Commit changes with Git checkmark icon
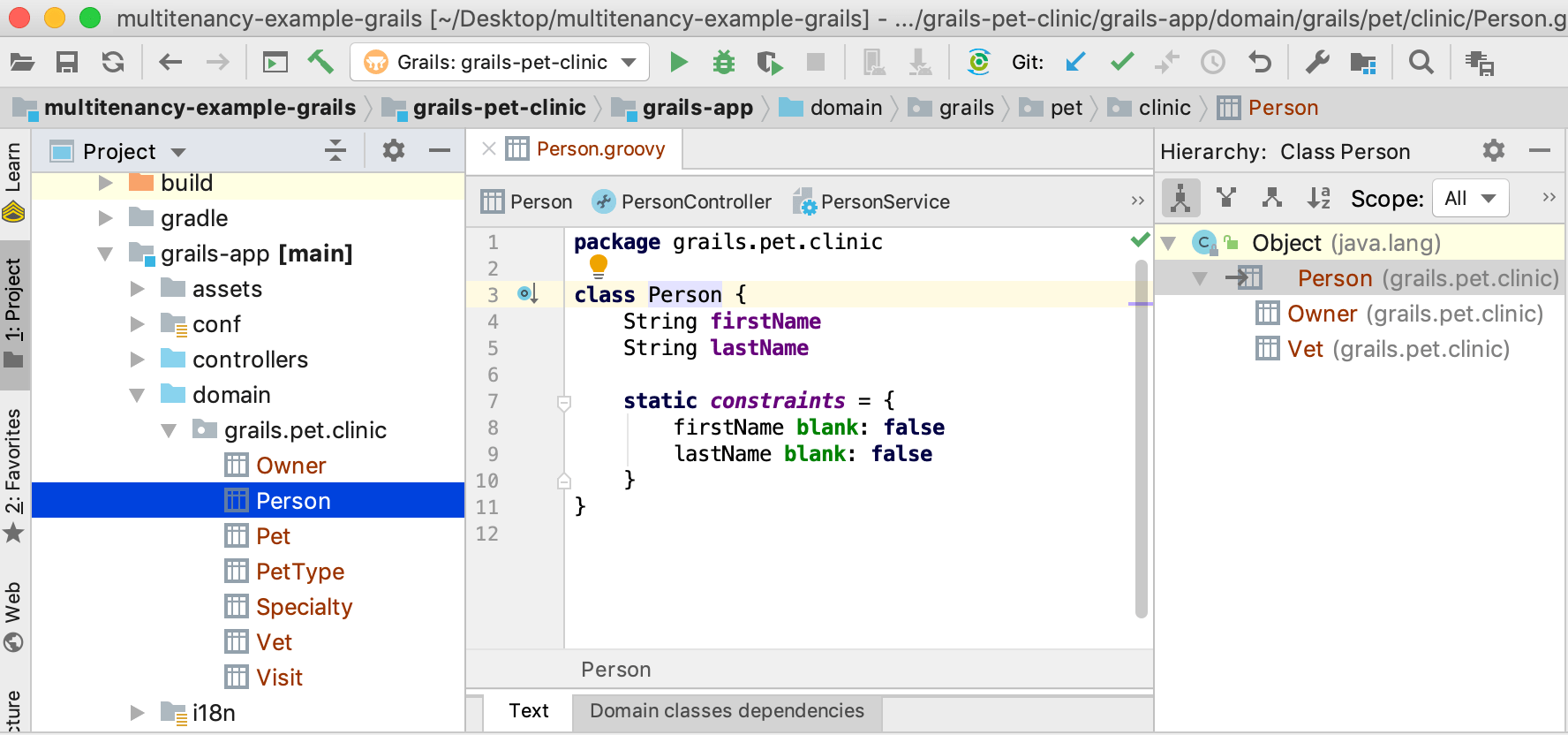Image resolution: width=1568 pixels, height=735 pixels. tap(1122, 62)
